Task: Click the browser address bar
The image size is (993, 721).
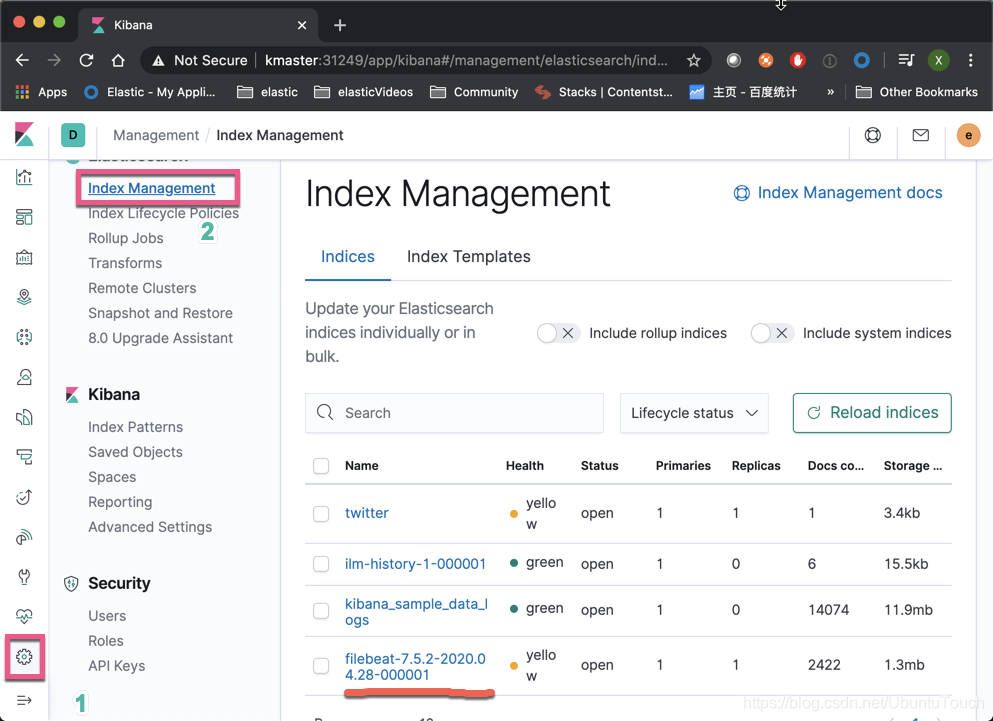Action: click(x=424, y=60)
